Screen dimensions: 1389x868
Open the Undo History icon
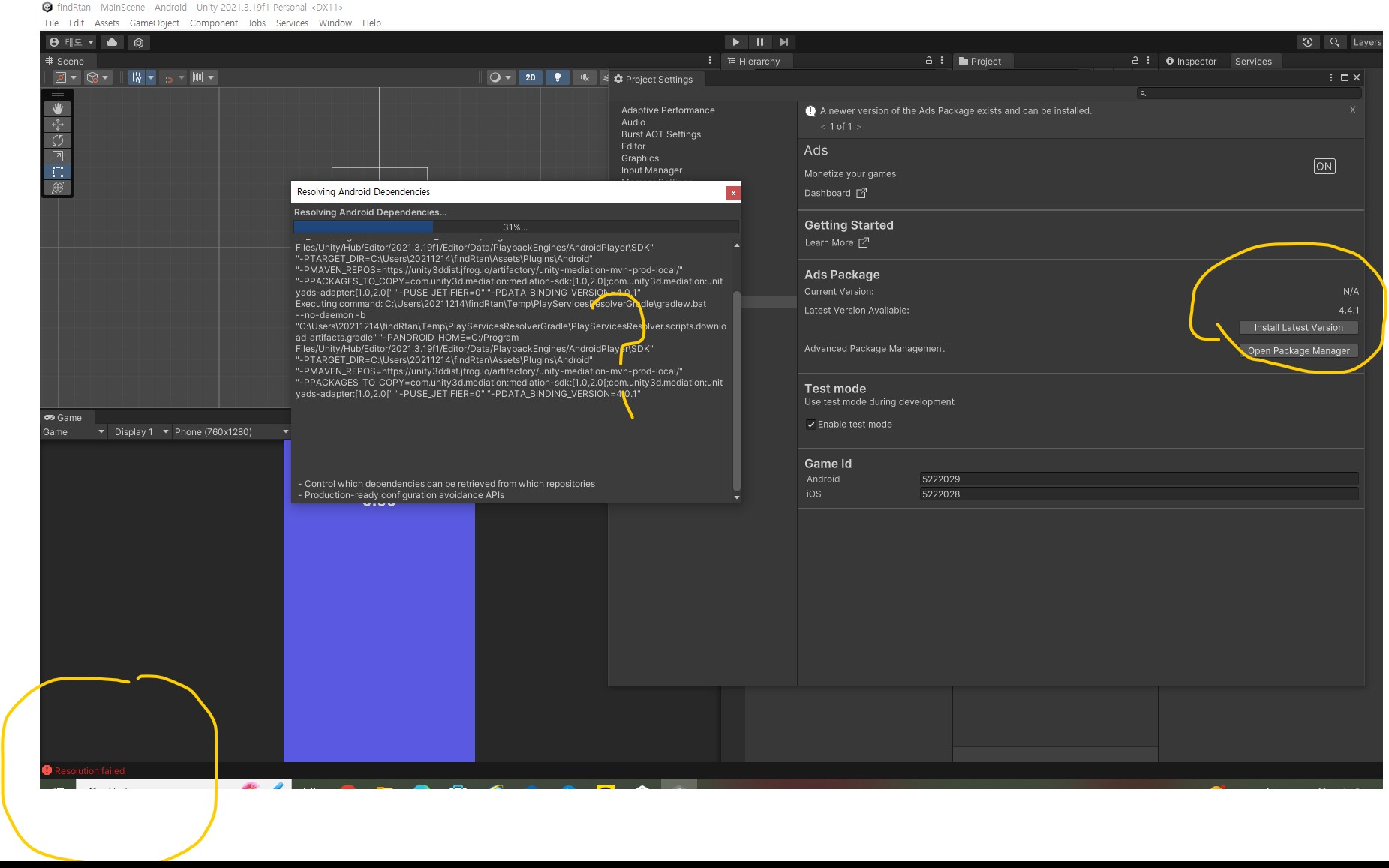click(1308, 42)
